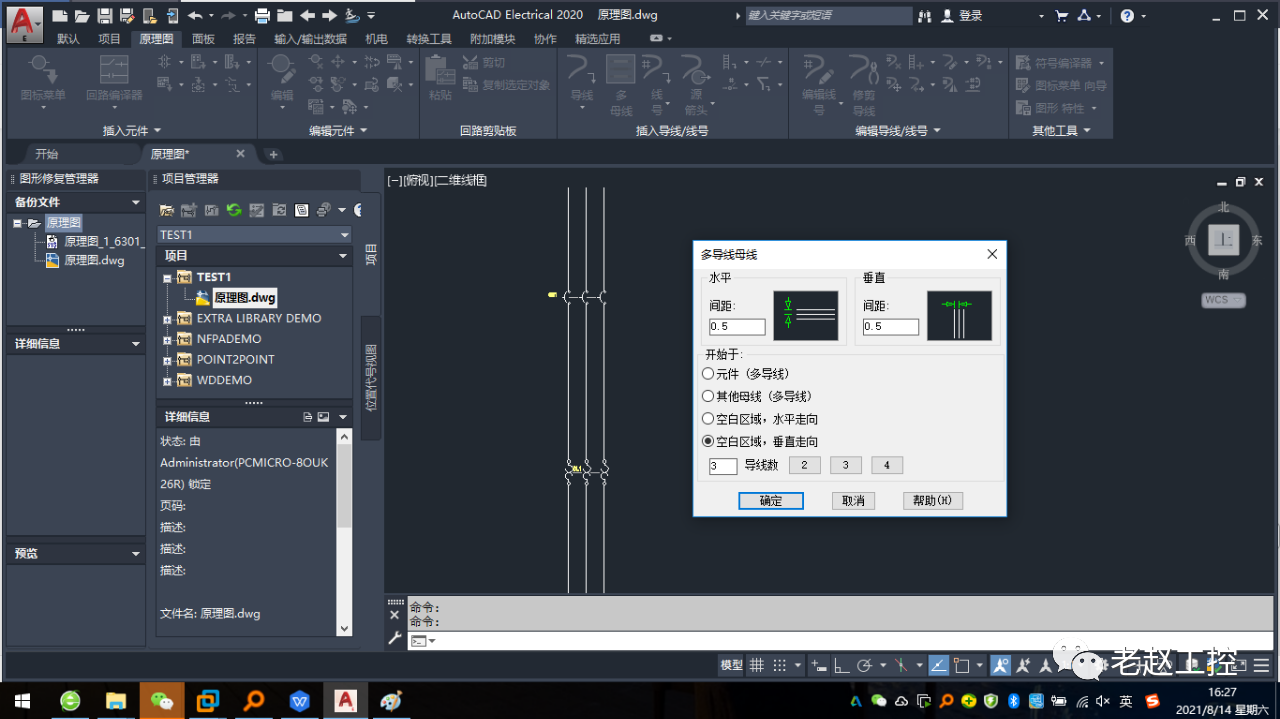Viewport: 1280px width, 719px height.
Task: Toggle the highlighted object snap tracking button
Action: pos(939,665)
